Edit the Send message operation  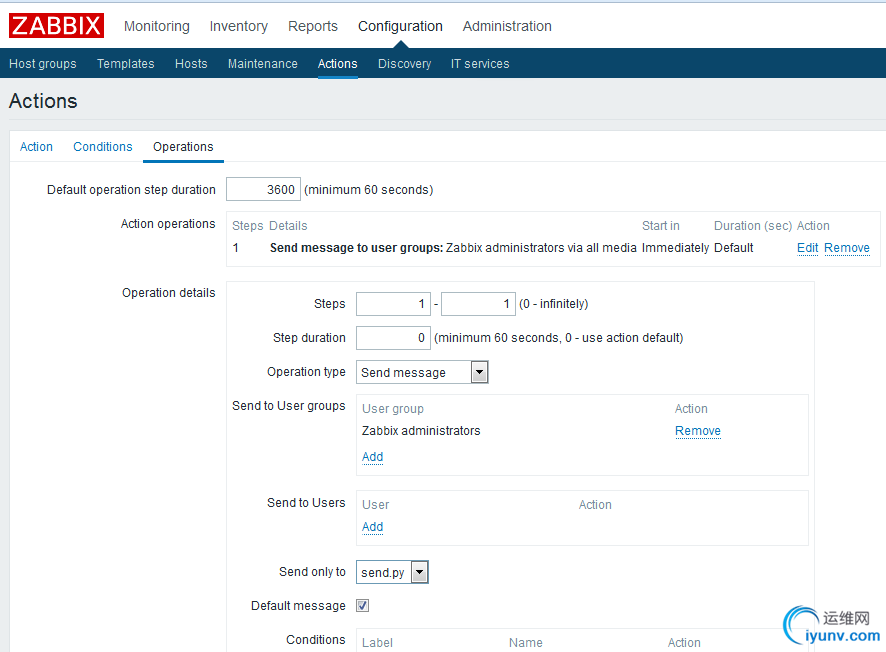(x=807, y=248)
